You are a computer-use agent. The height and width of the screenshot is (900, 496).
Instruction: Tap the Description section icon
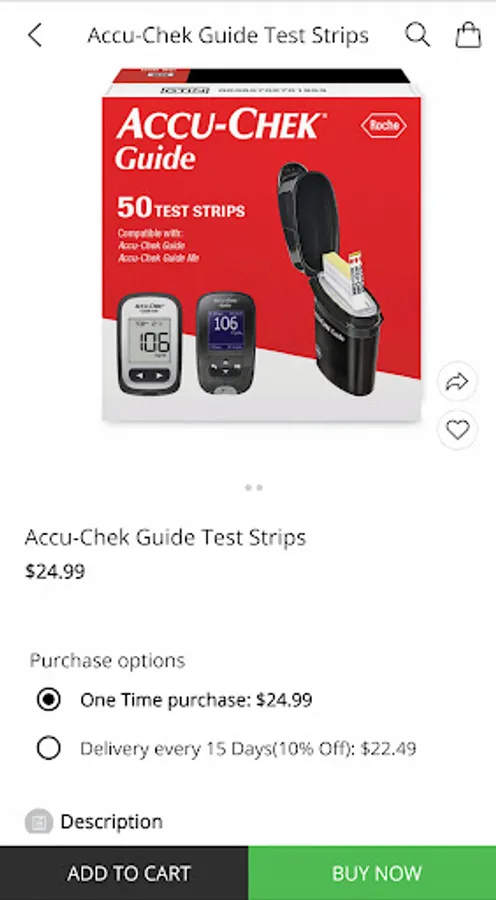tap(39, 823)
